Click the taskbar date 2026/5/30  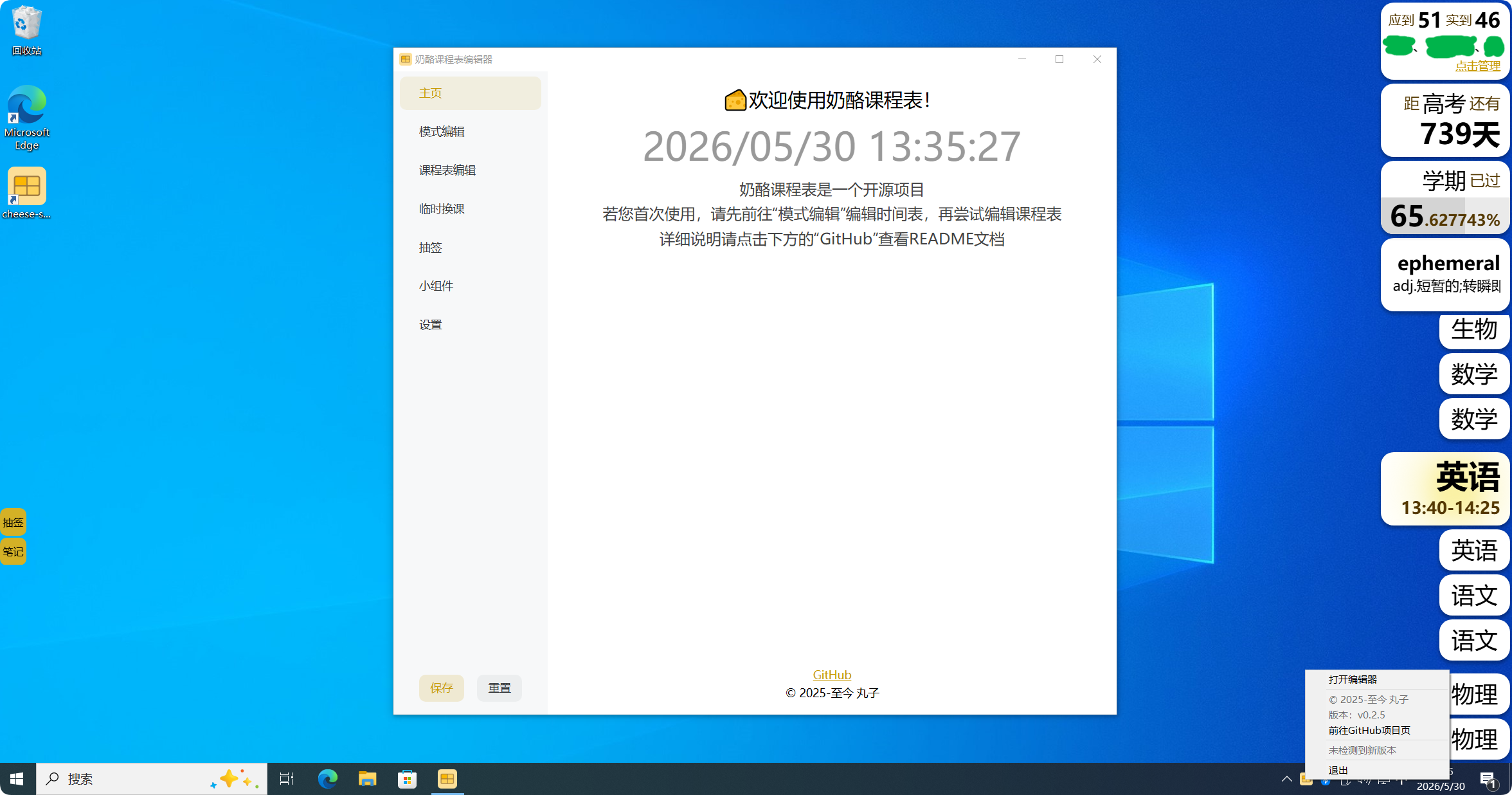click(x=1441, y=787)
